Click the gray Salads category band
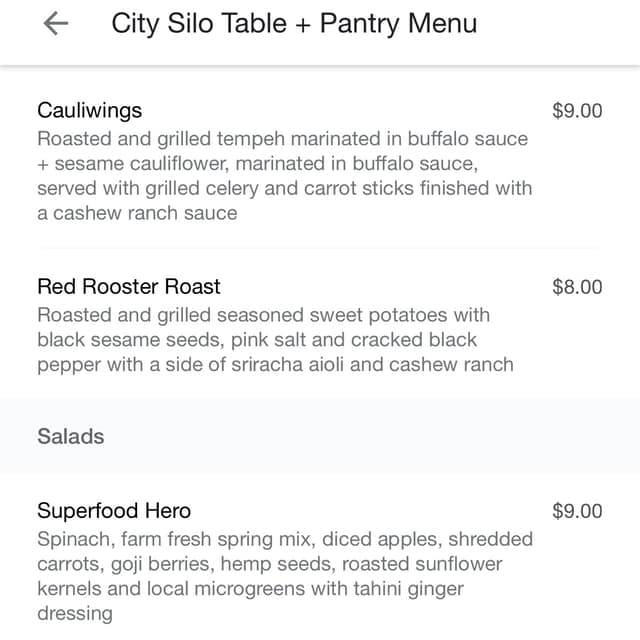 pyautogui.click(x=320, y=436)
